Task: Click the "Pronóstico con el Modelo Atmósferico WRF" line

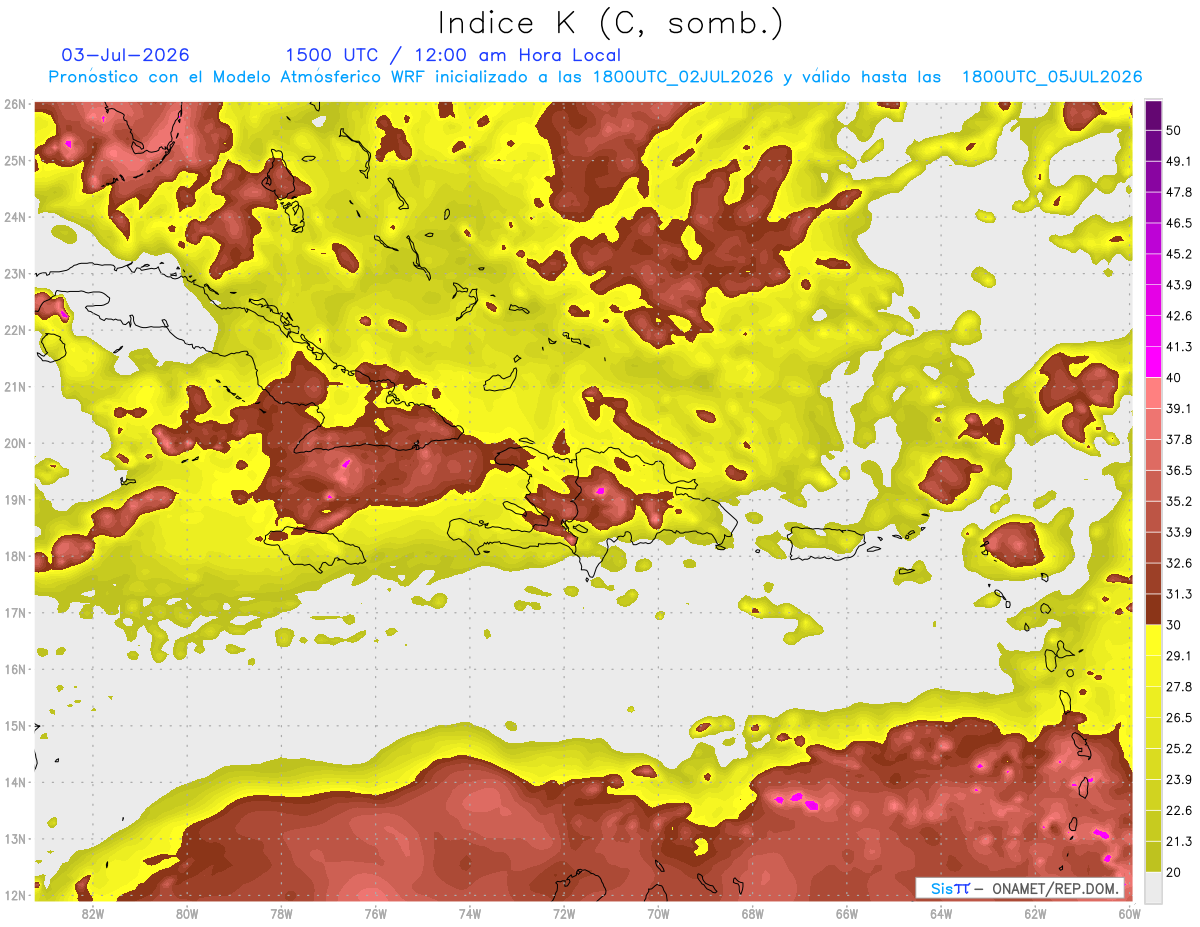Action: pos(595,77)
